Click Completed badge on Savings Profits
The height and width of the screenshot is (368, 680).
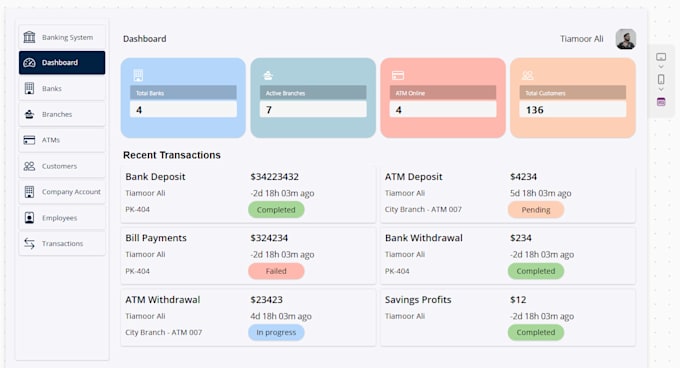click(536, 332)
